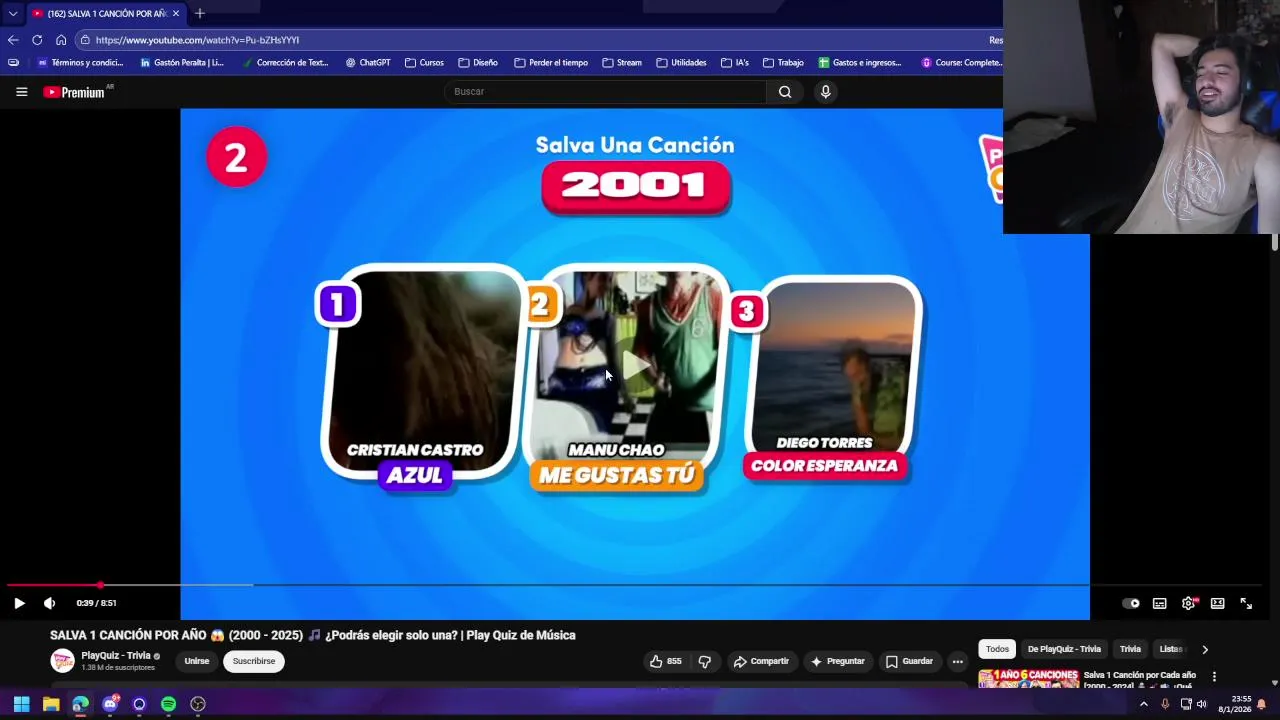Open Spotify from the taskbar
This screenshot has width=1280, height=720.
[x=168, y=704]
